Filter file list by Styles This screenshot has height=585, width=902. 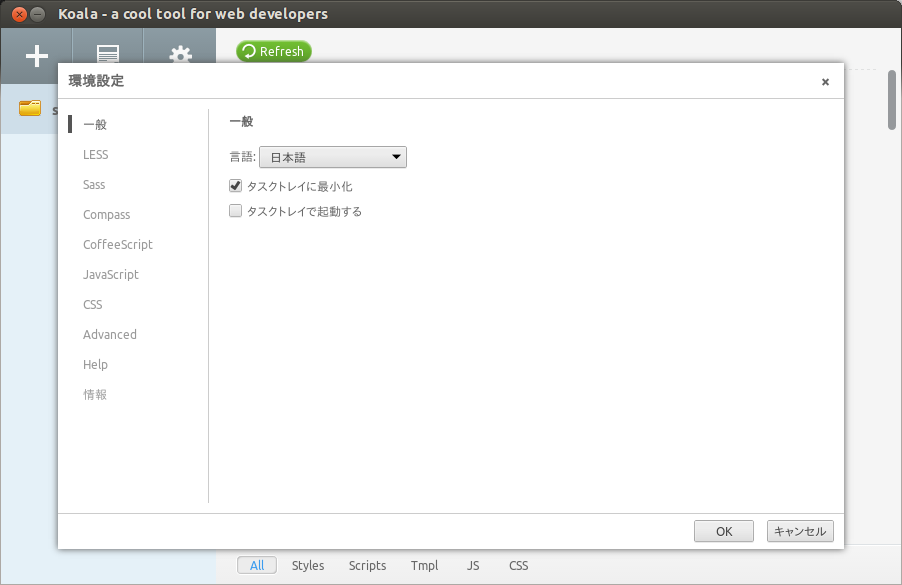click(308, 565)
